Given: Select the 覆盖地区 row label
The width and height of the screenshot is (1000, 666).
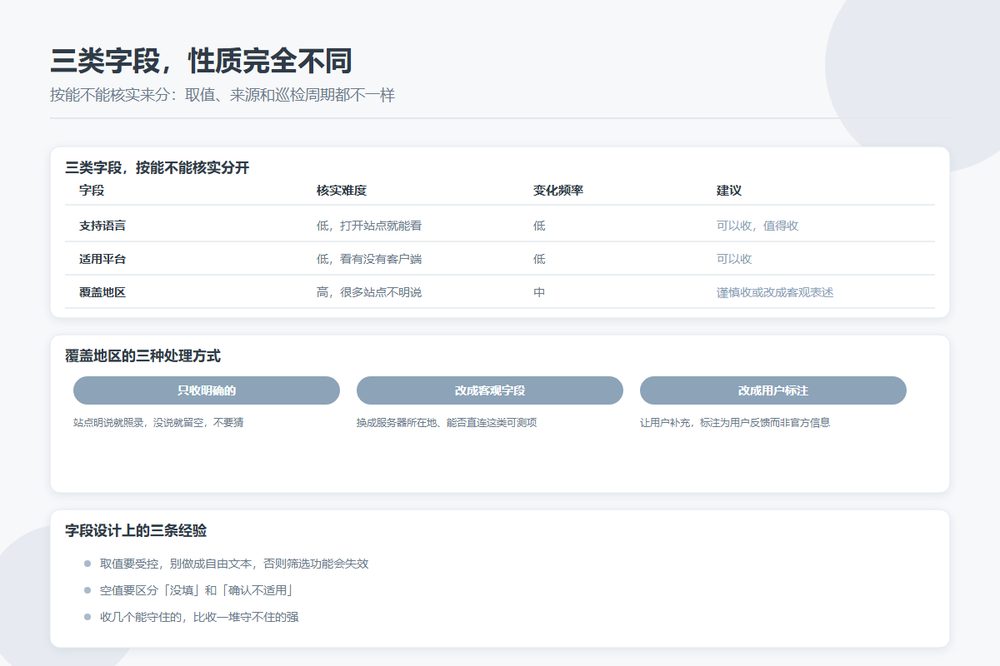Looking at the screenshot, I should coord(102,292).
